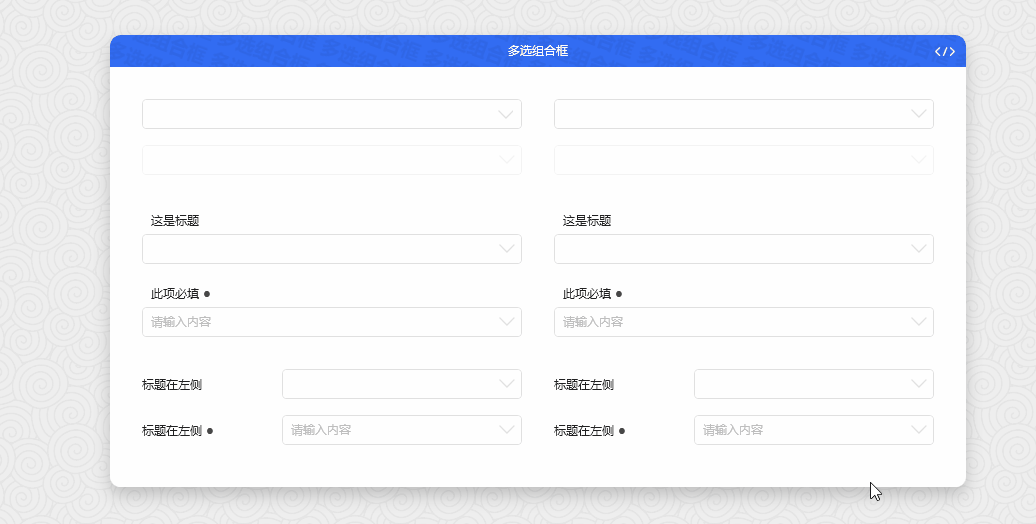Click the left column 这是标题 label

(175, 221)
